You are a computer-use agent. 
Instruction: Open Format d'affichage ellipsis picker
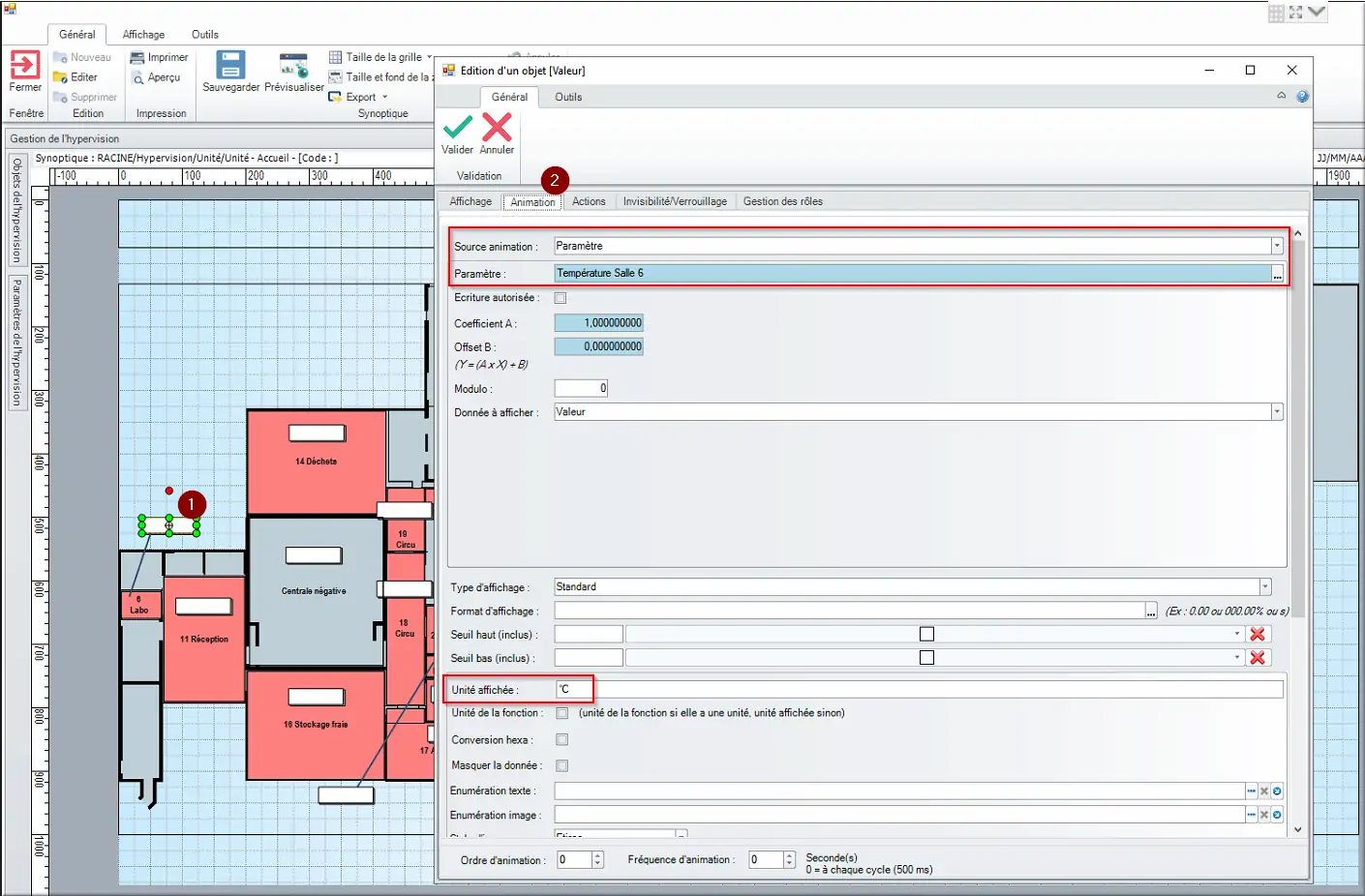[x=1151, y=612]
